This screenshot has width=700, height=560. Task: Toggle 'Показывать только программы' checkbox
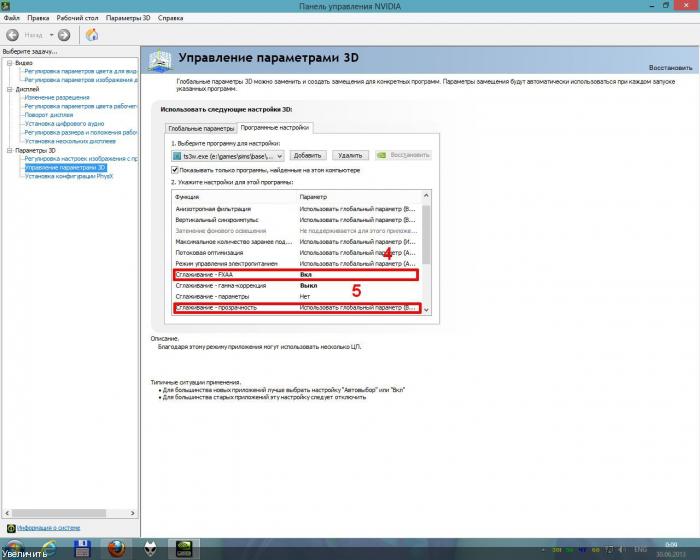click(175, 170)
